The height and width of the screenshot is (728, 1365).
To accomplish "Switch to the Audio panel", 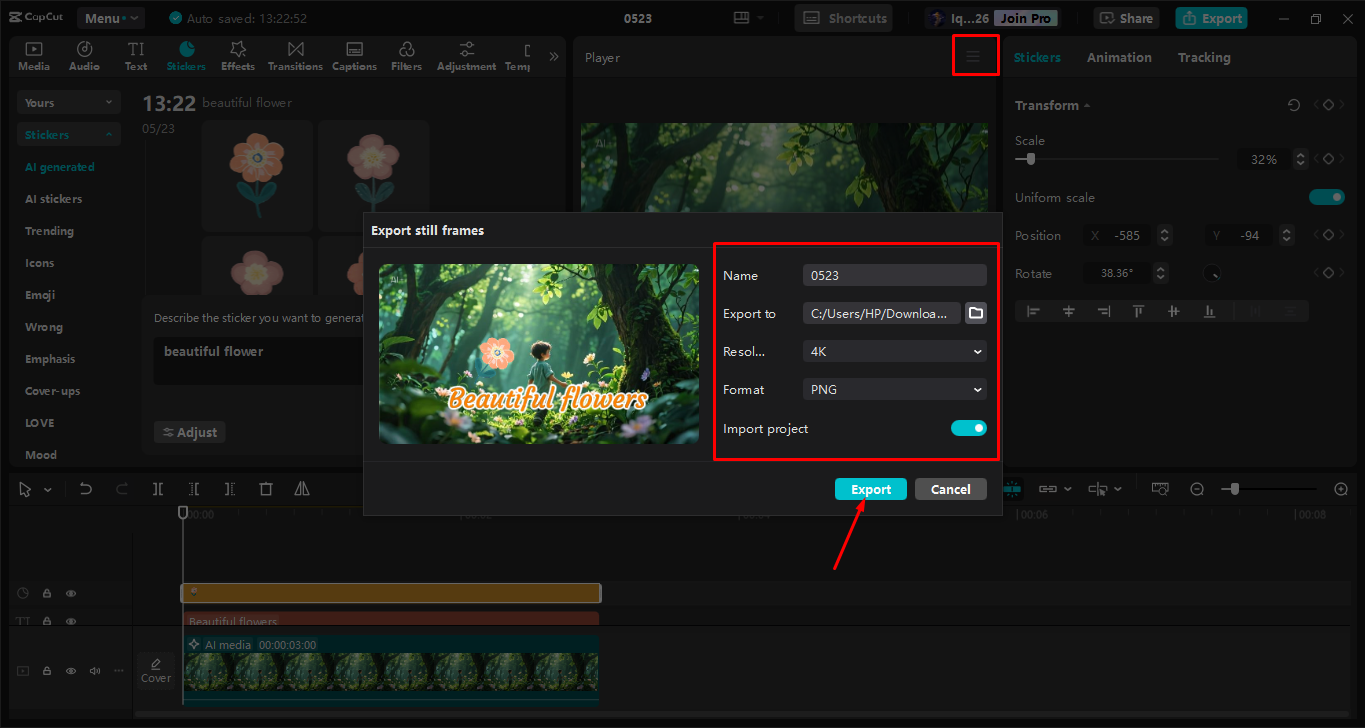I will coord(84,55).
